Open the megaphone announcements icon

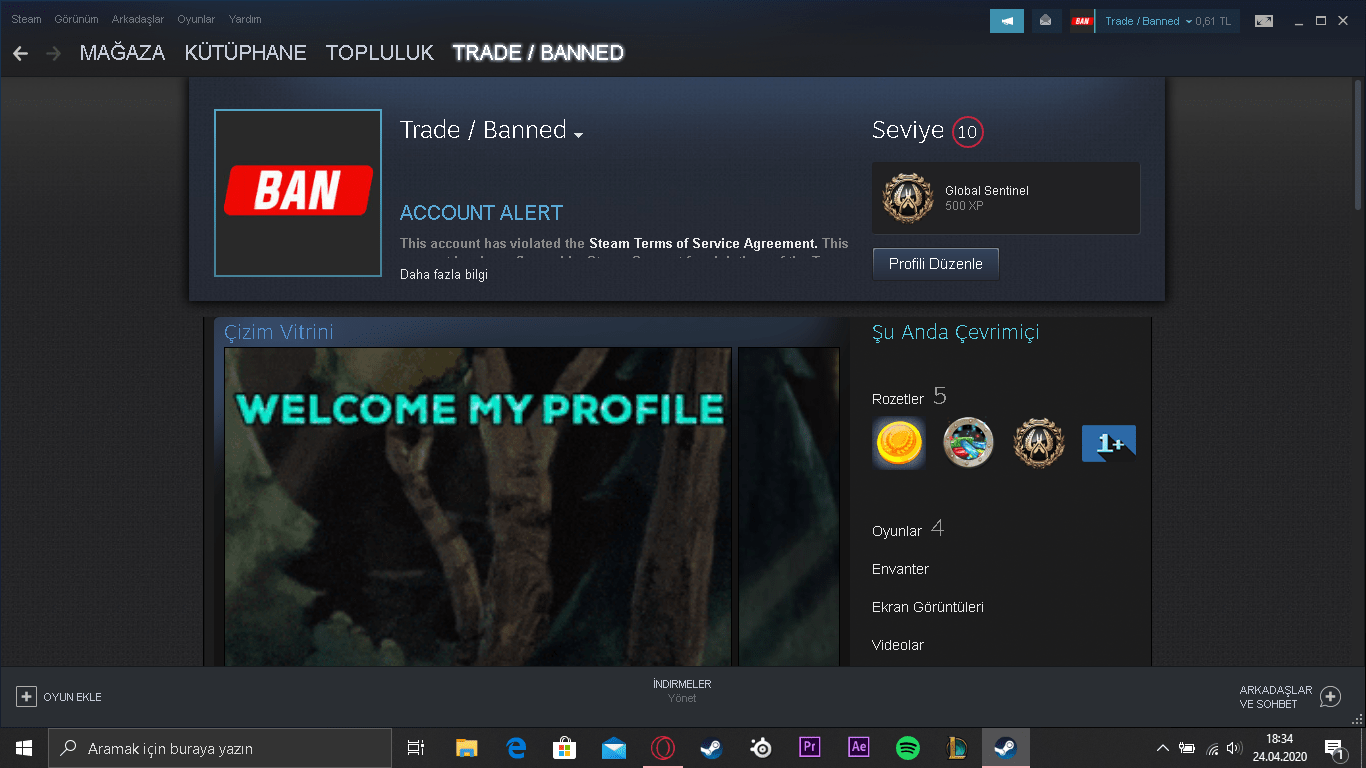[1007, 21]
